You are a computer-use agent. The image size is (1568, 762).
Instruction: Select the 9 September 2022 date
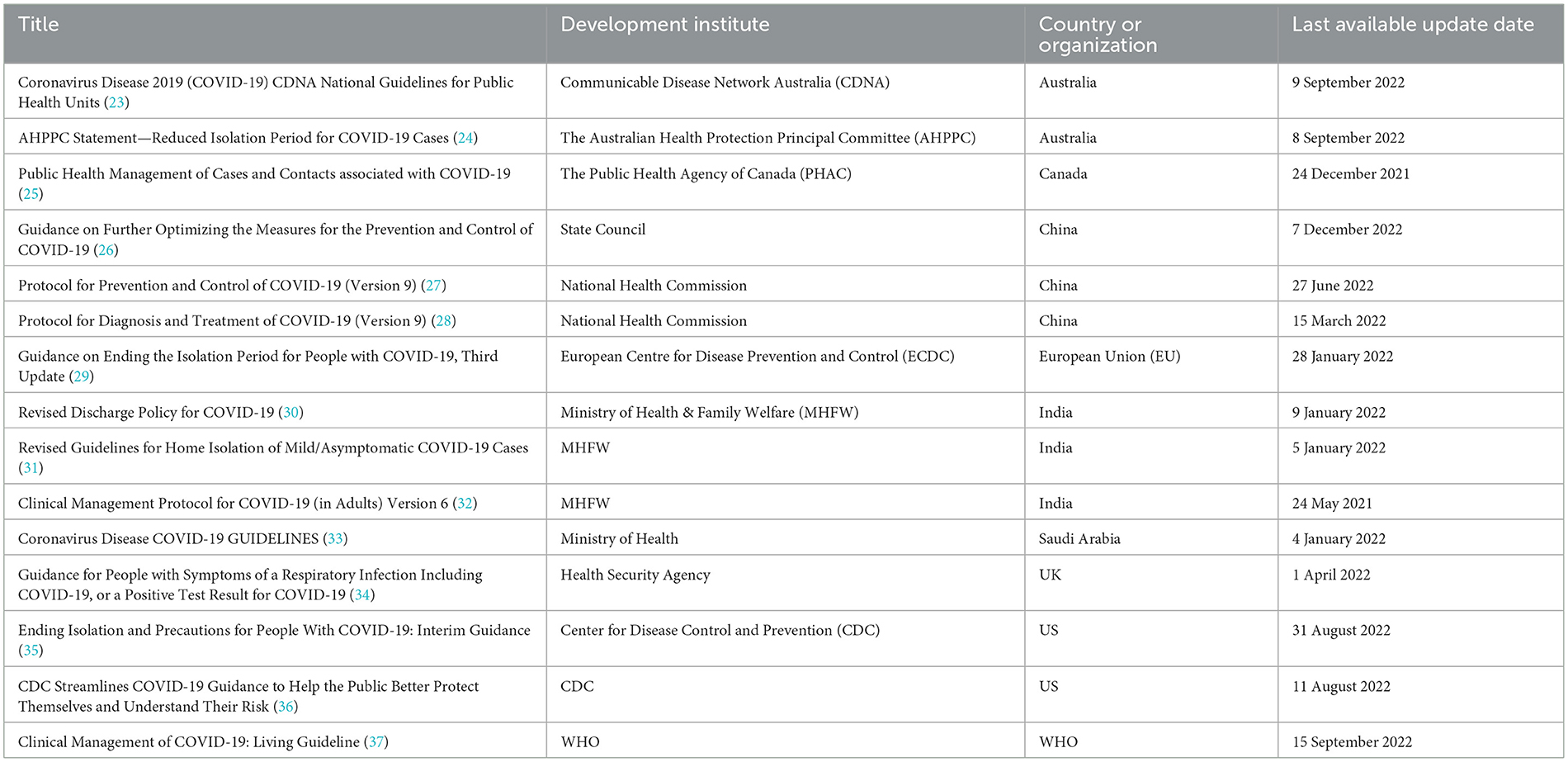point(1348,83)
